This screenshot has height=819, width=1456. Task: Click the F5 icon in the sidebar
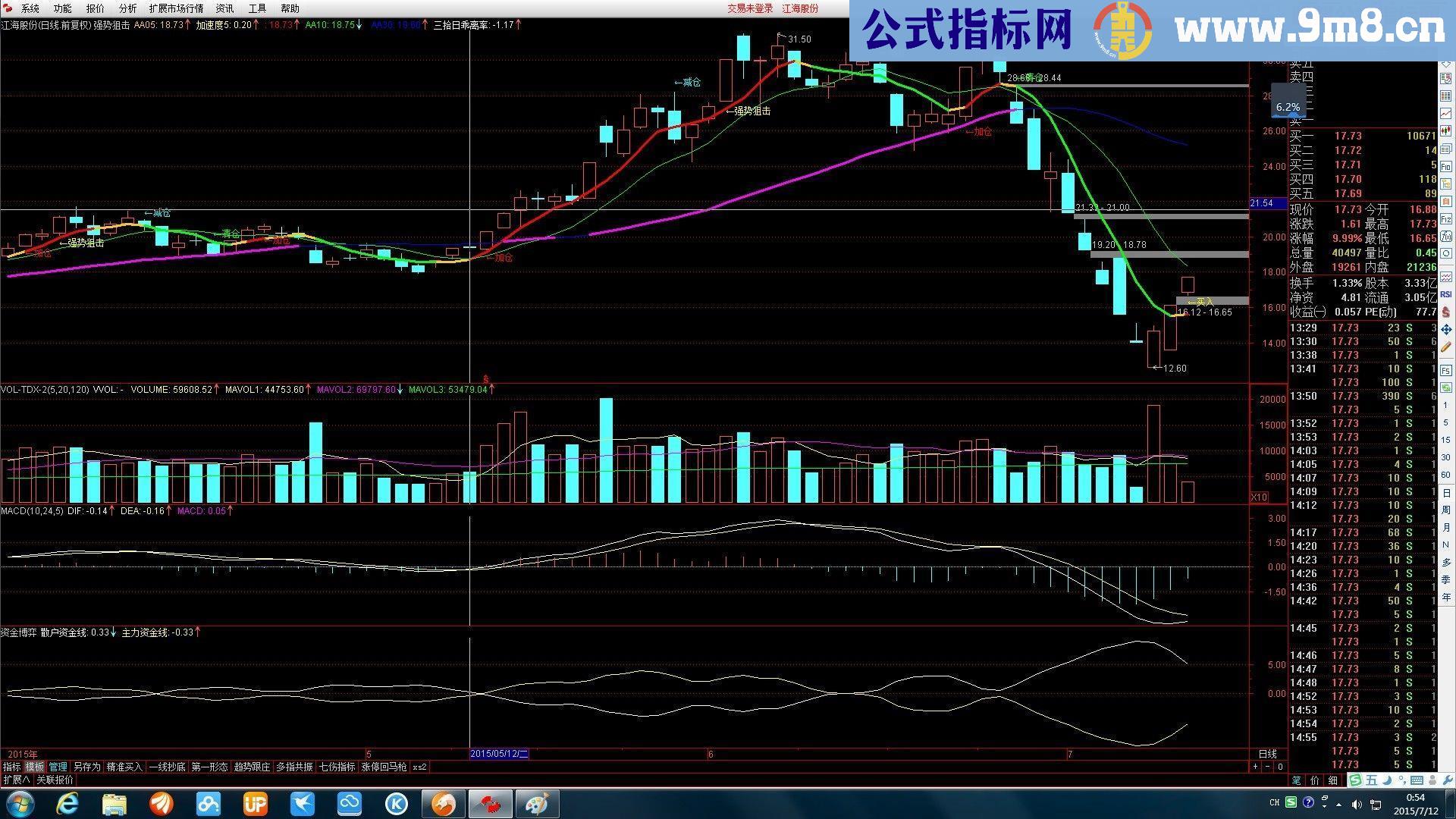(x=1446, y=369)
